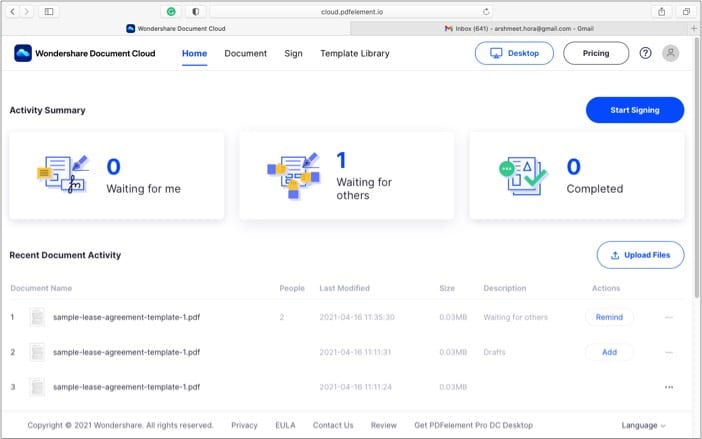The height and width of the screenshot is (439, 702).
Task: Click PDF file icon in row 2
Action: pyautogui.click(x=37, y=352)
